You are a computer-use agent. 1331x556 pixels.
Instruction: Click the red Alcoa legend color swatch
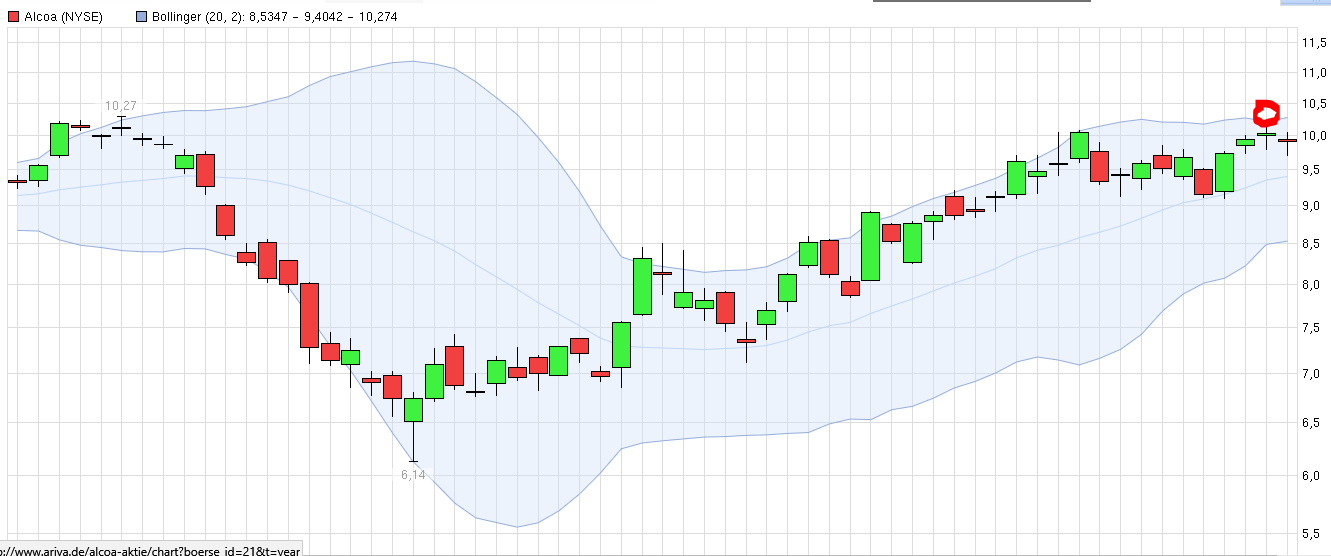(13, 17)
